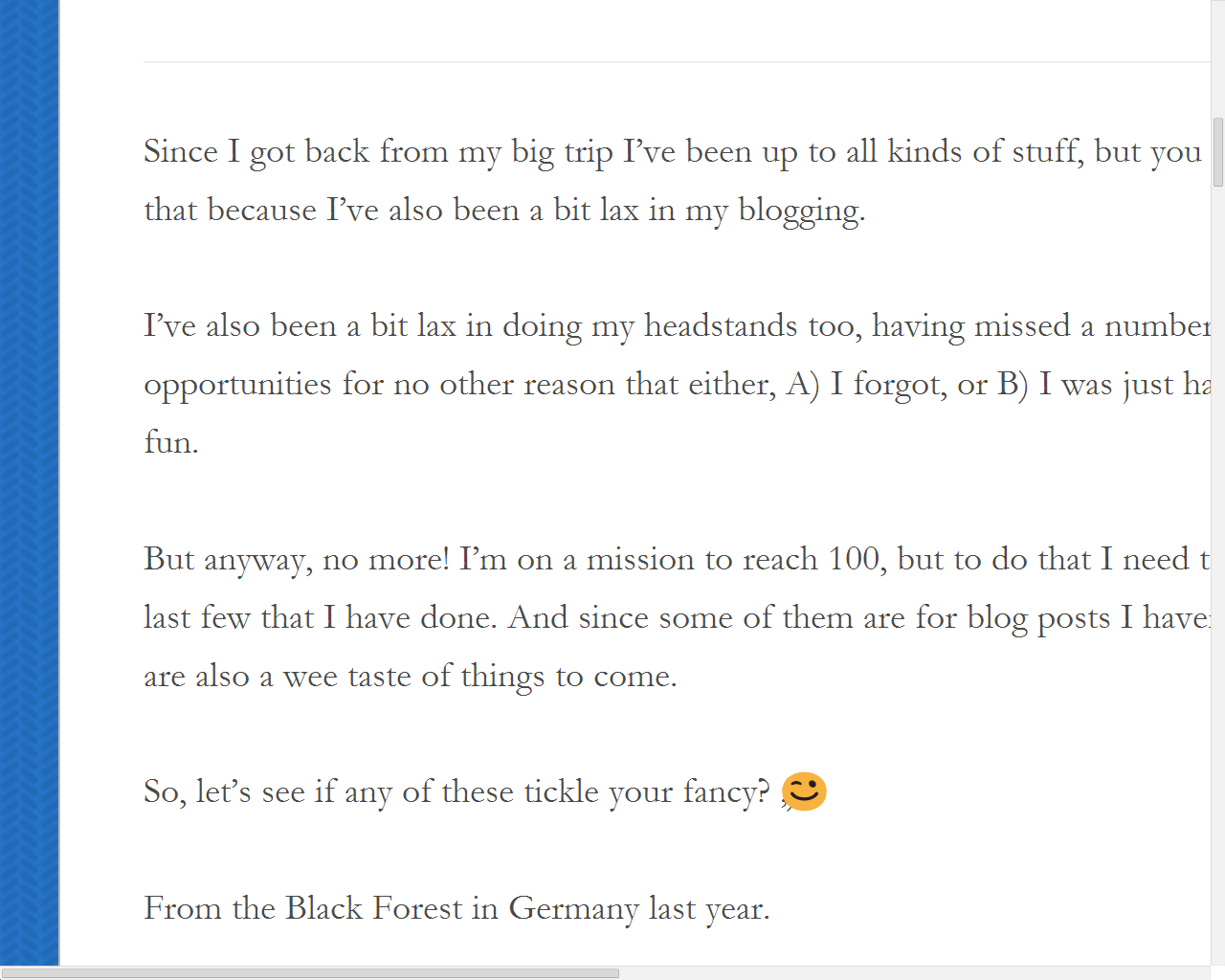This screenshot has width=1225, height=980.
Task: Click the line starting "opportunities for no other reason"
Action: click(670, 385)
